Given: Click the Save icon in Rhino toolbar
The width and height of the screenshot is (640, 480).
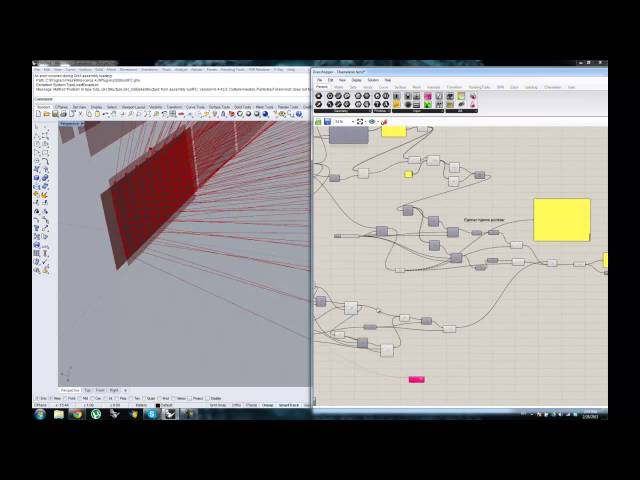Looking at the screenshot, I should pyautogui.click(x=55, y=114).
